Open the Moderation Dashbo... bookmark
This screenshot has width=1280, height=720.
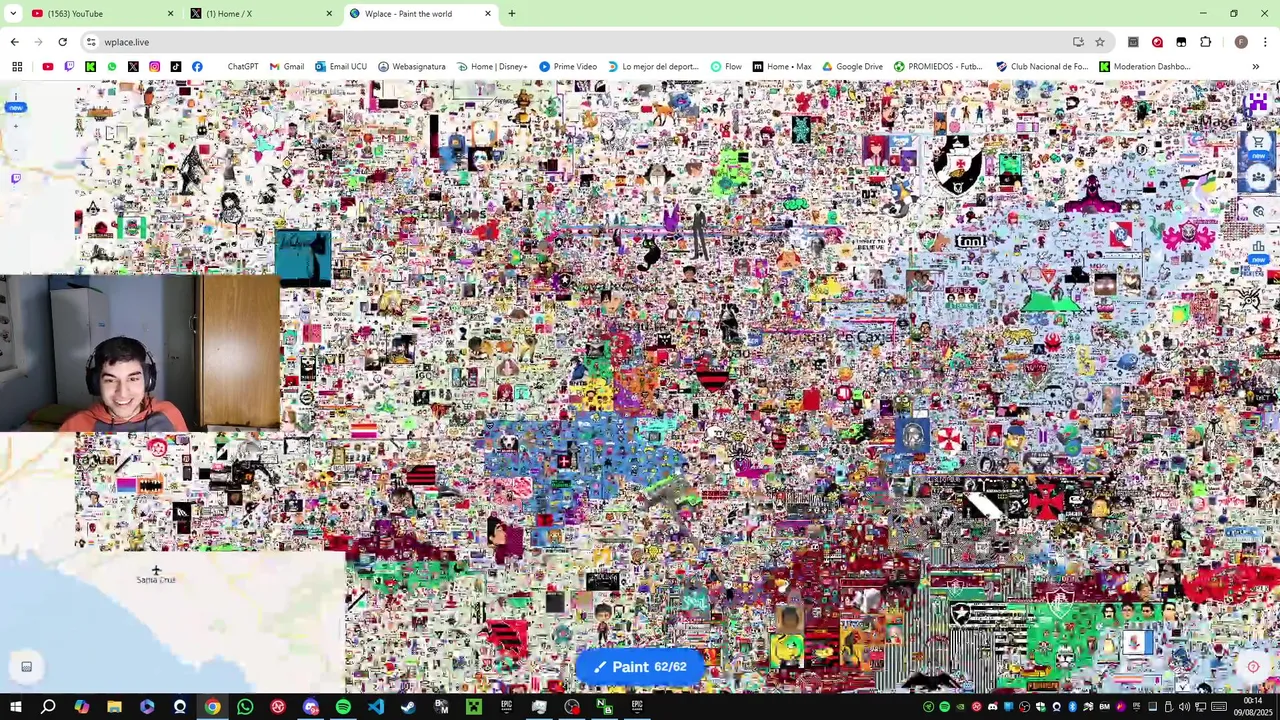coord(1144,67)
